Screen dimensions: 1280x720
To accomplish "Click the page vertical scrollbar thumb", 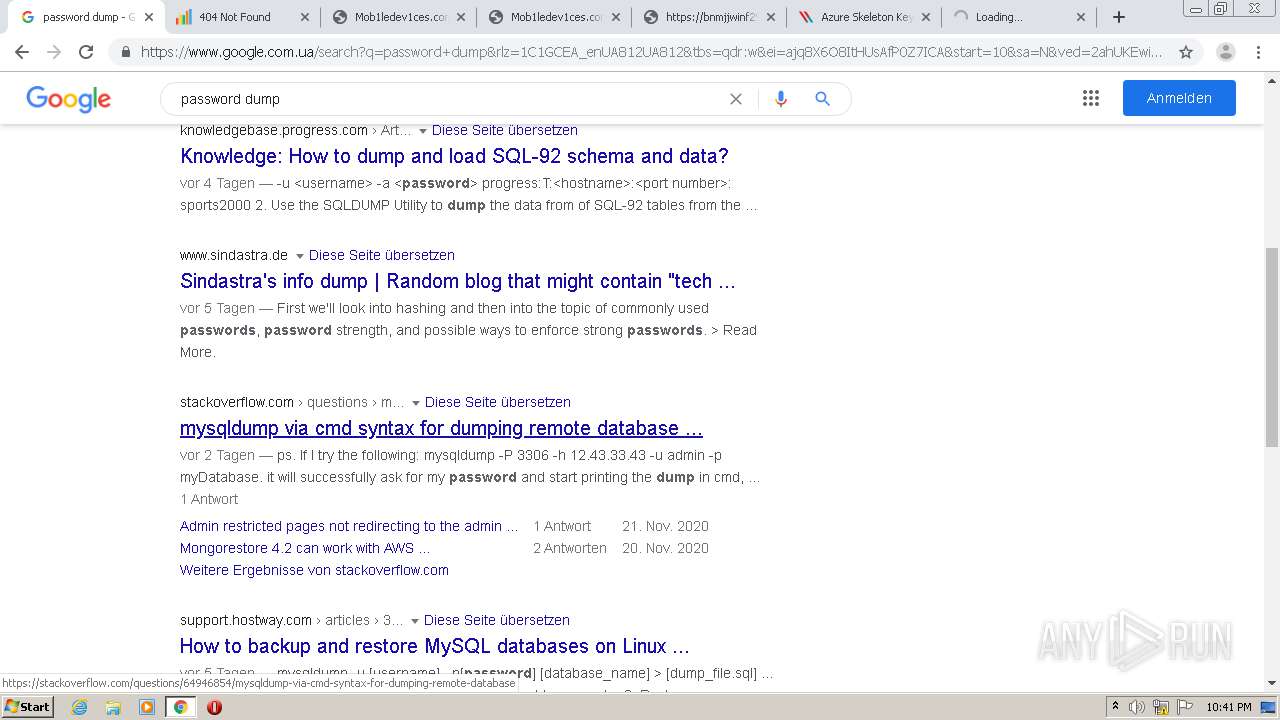I will [1272, 347].
